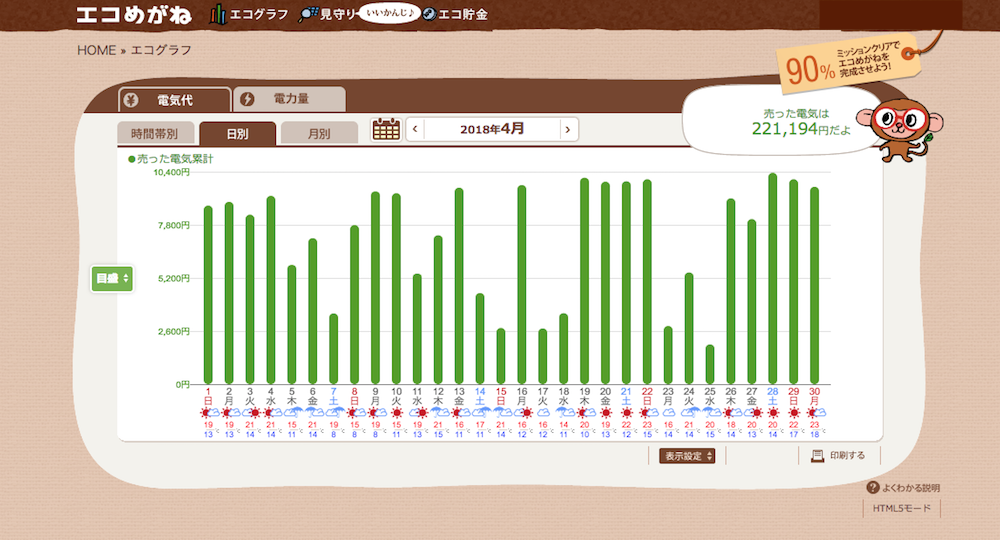Click the lightning bolt icon on 電力量 tab
The width and height of the screenshot is (1000, 540).
click(247, 99)
